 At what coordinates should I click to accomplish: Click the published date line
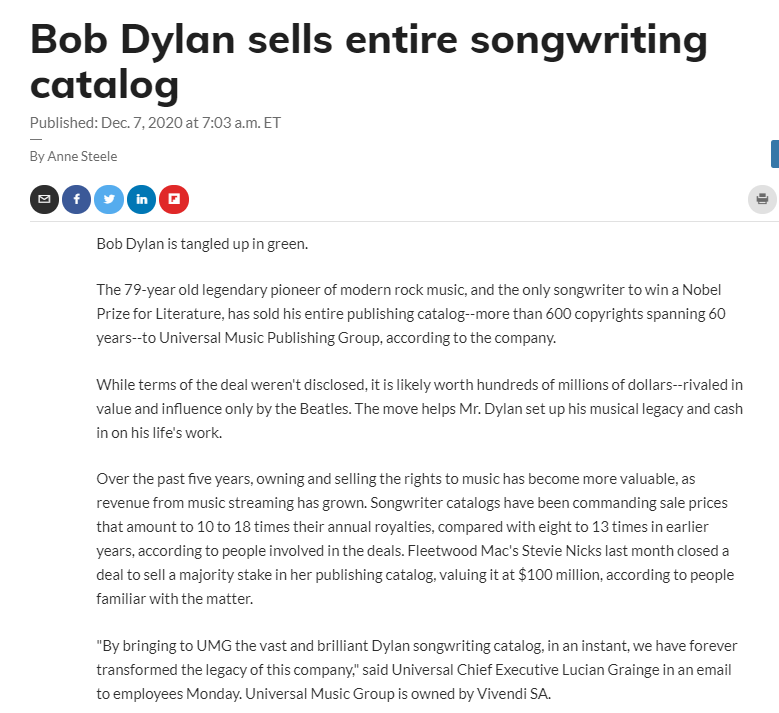point(155,123)
